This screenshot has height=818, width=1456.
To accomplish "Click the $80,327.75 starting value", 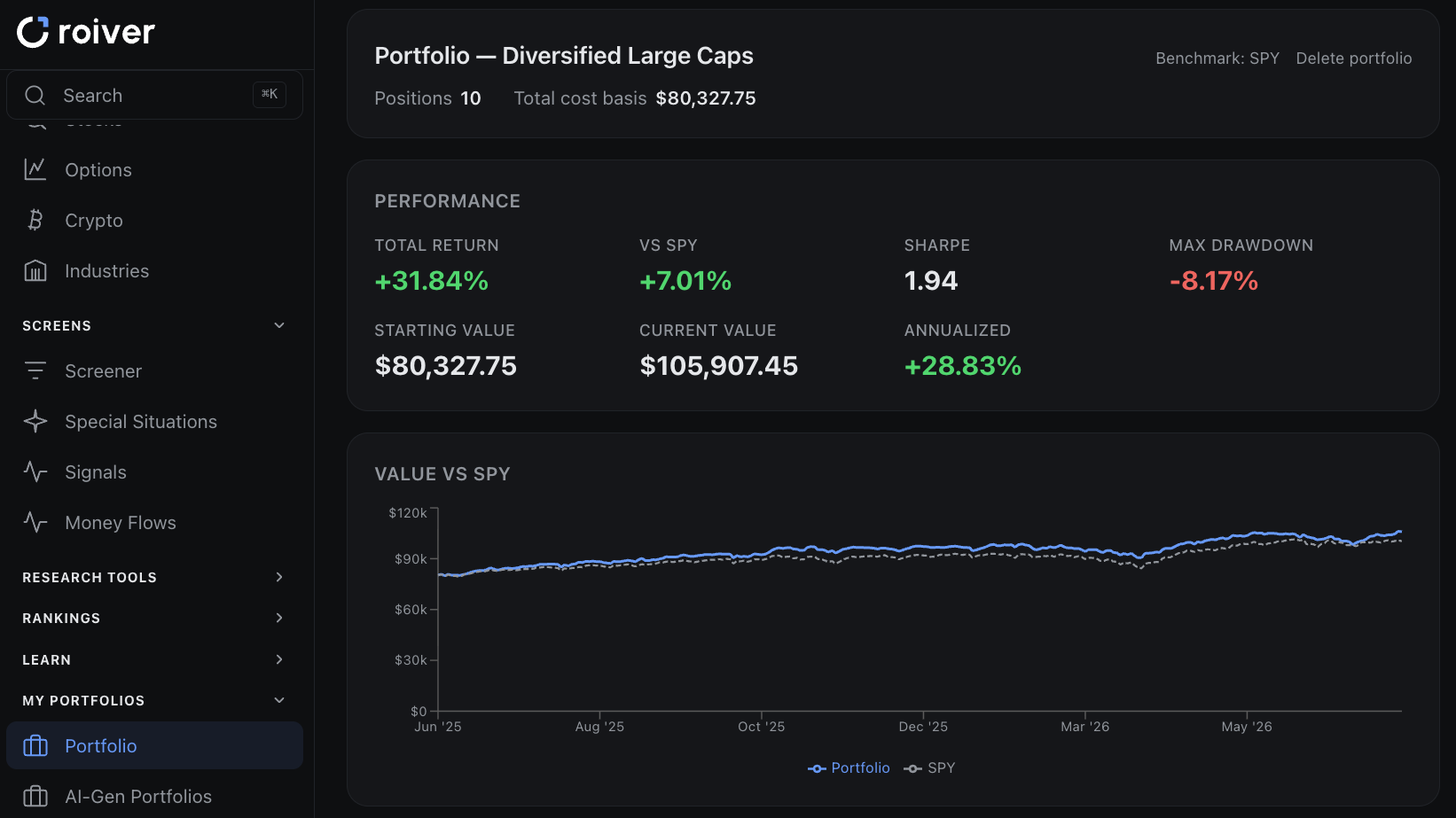I will tap(446, 366).
